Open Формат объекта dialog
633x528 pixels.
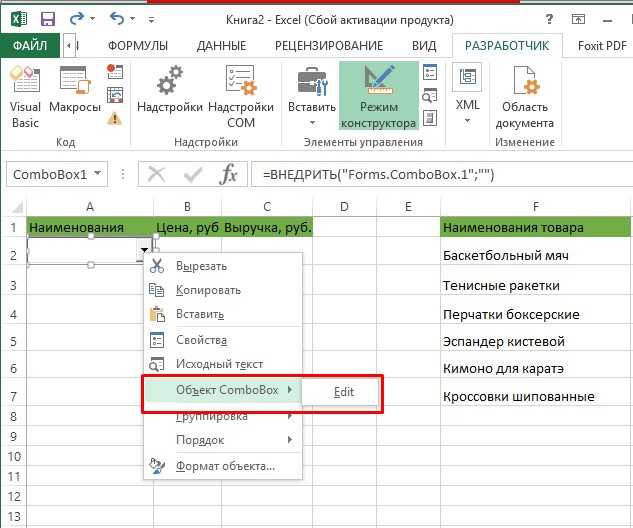[223, 466]
